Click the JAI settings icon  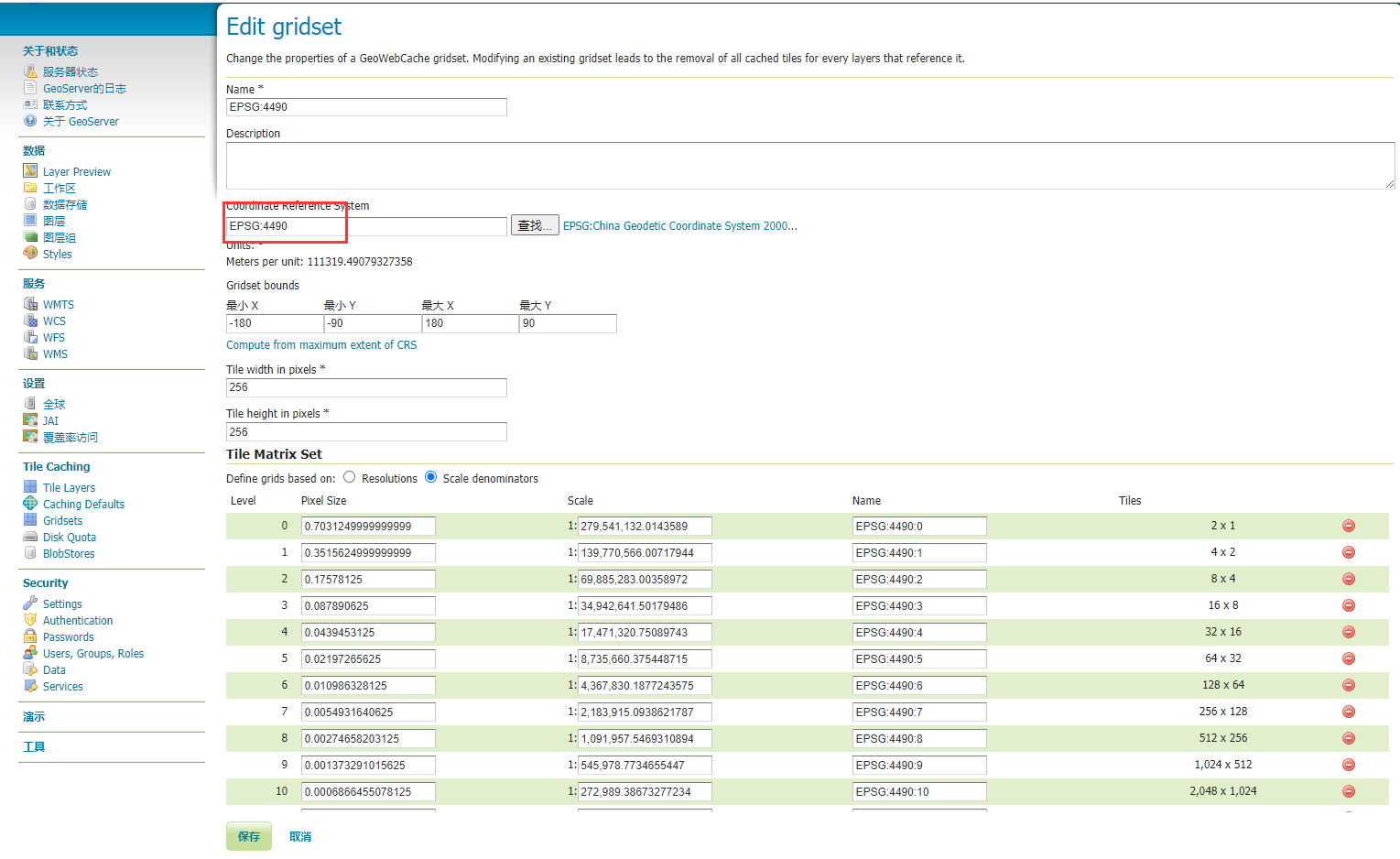tap(30, 420)
